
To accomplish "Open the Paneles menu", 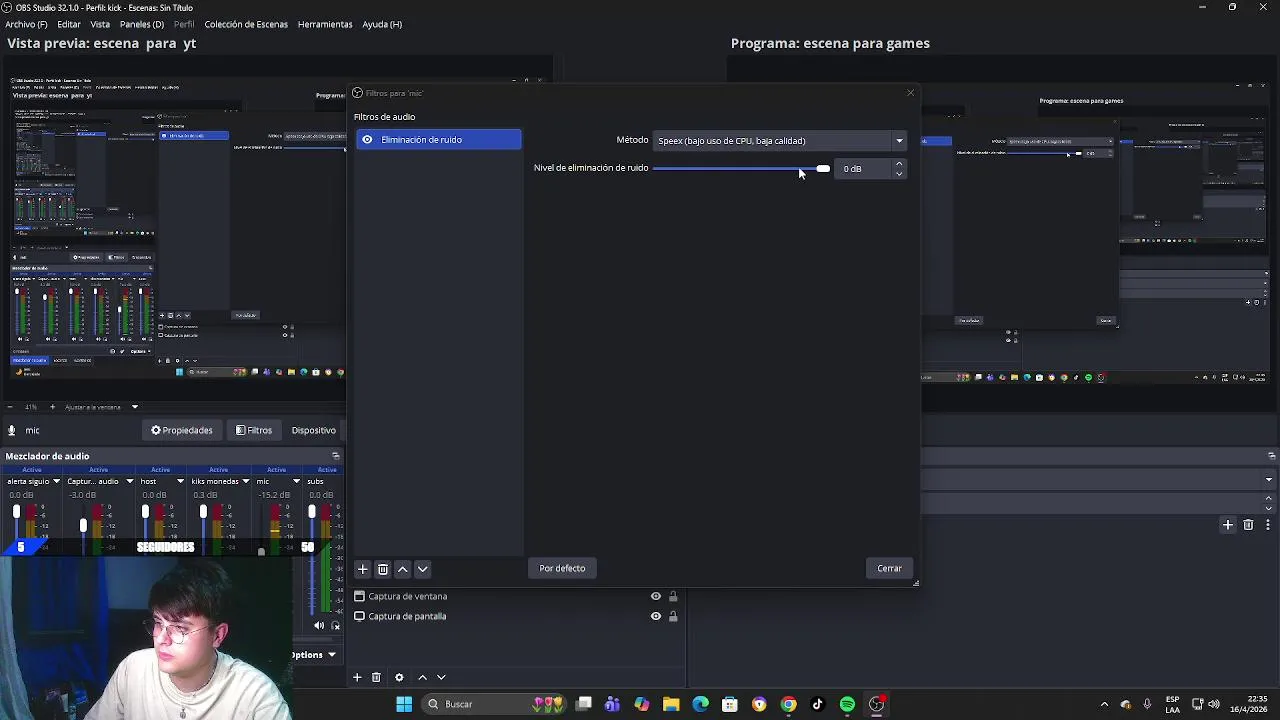I will point(142,24).
